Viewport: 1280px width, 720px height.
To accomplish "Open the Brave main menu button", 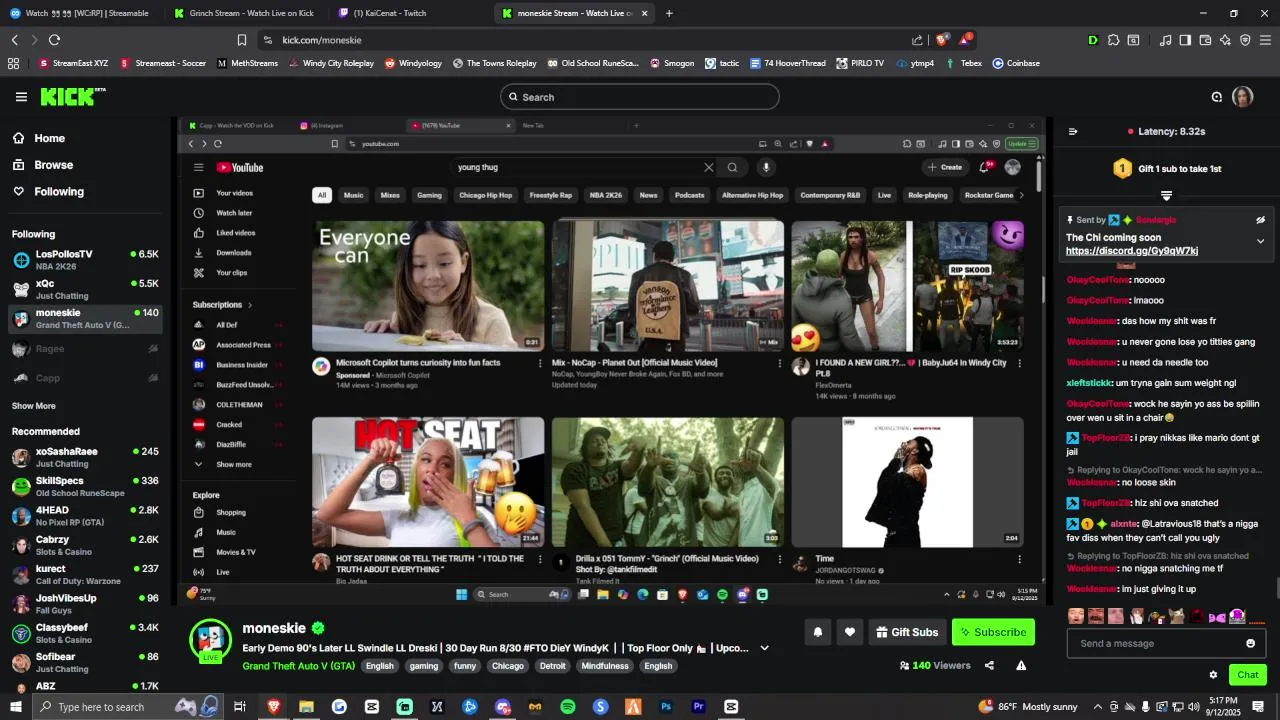I will coord(1265,40).
